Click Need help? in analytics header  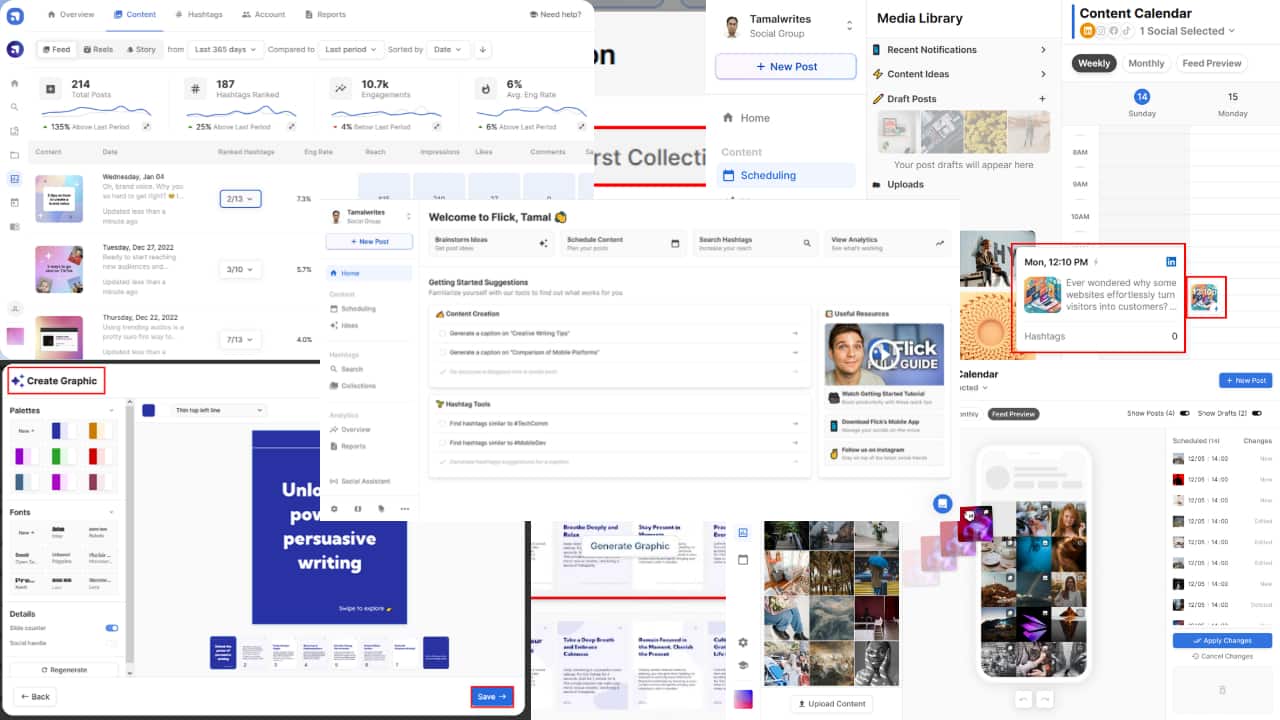pyautogui.click(x=555, y=15)
